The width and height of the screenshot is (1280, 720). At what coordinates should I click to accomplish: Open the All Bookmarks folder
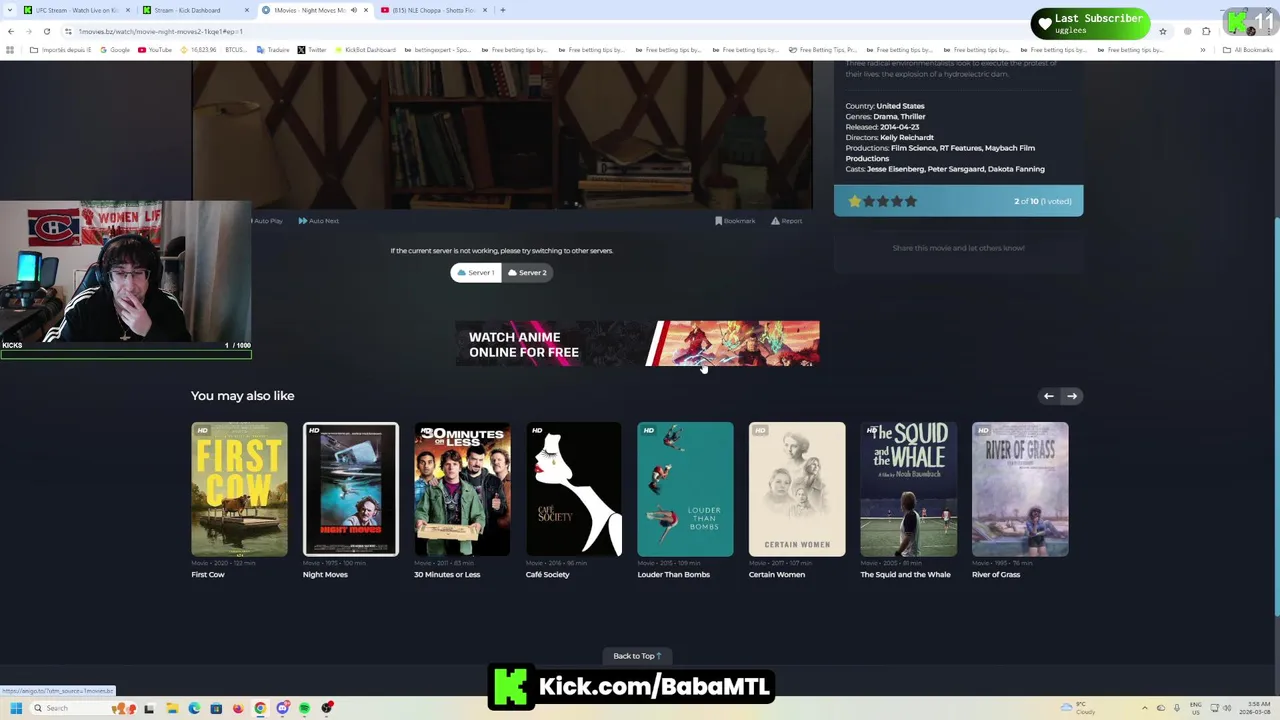tap(1247, 50)
